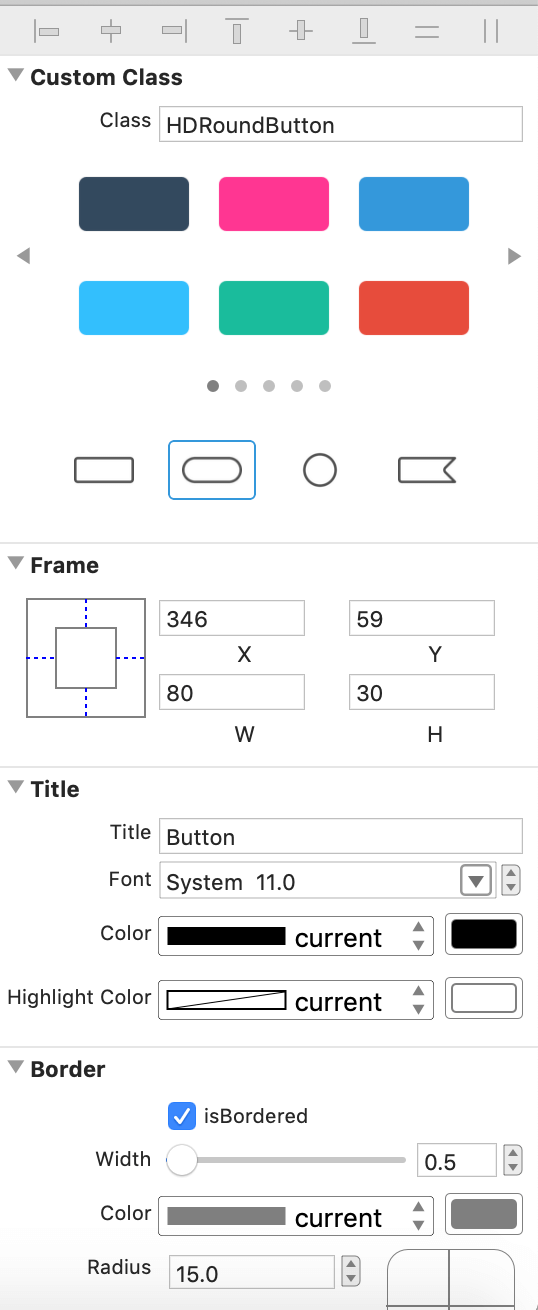
Task: Pick the pink color swatch
Action: [x=274, y=204]
